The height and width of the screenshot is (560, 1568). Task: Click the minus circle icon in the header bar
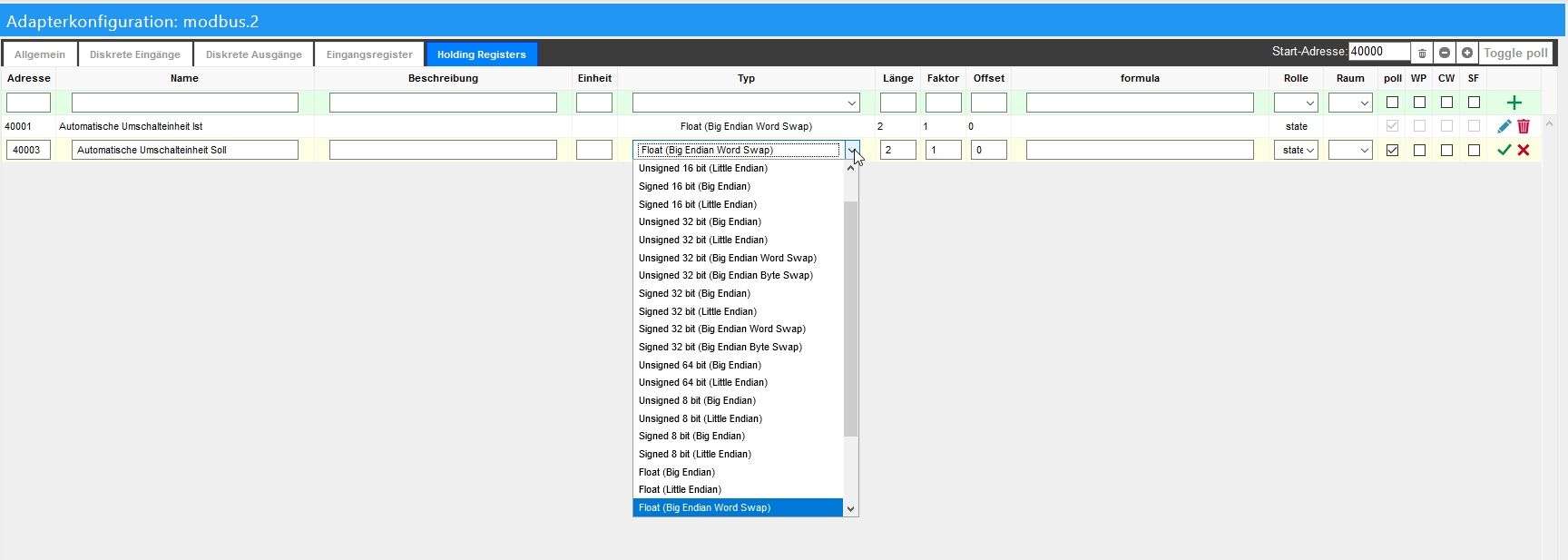click(1445, 54)
